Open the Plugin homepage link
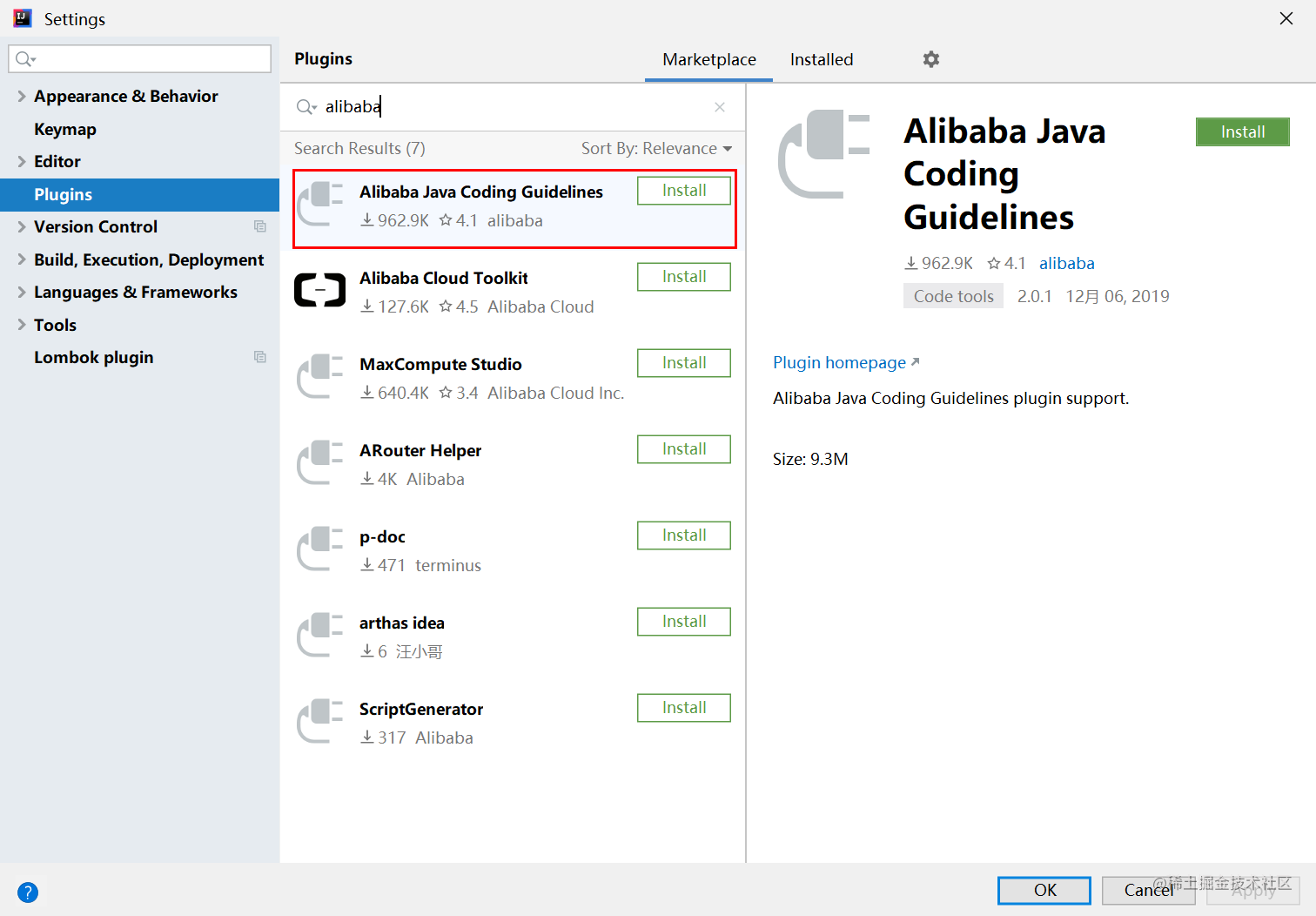The width and height of the screenshot is (1316, 916). 846,362
